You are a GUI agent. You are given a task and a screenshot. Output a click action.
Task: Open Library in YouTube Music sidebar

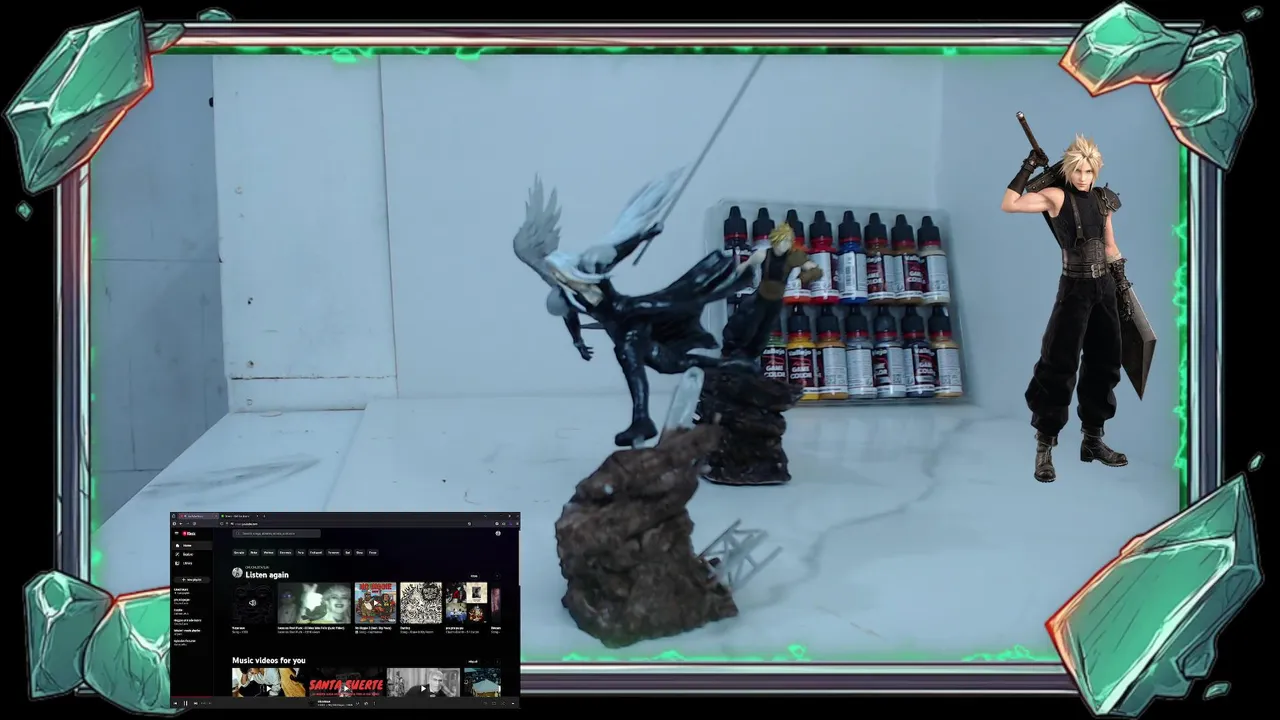tap(191, 563)
